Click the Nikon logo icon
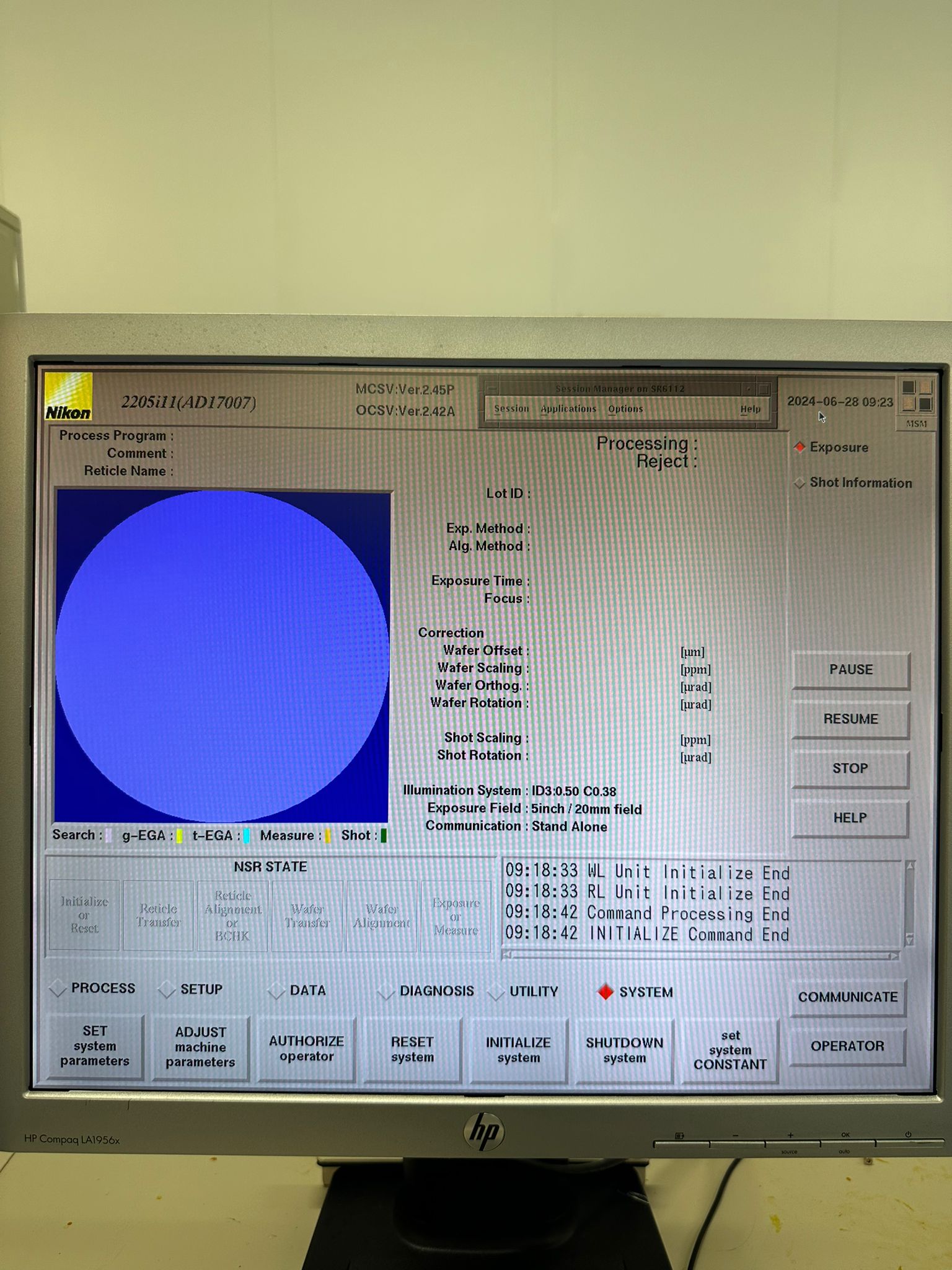Screen dimensions: 952x1270 pos(69,397)
